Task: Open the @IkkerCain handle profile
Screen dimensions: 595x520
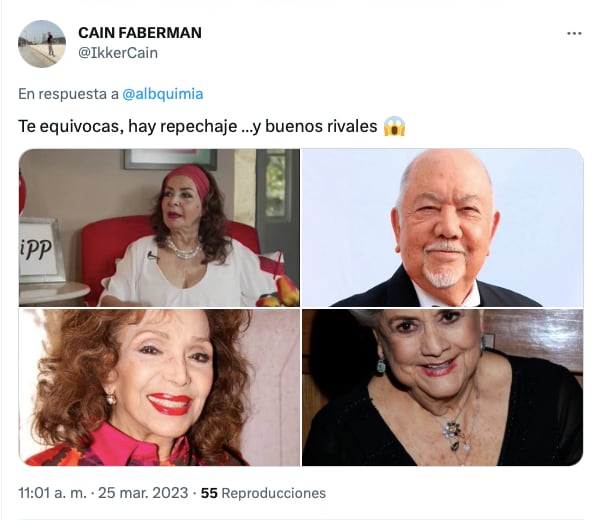Action: 118,53
